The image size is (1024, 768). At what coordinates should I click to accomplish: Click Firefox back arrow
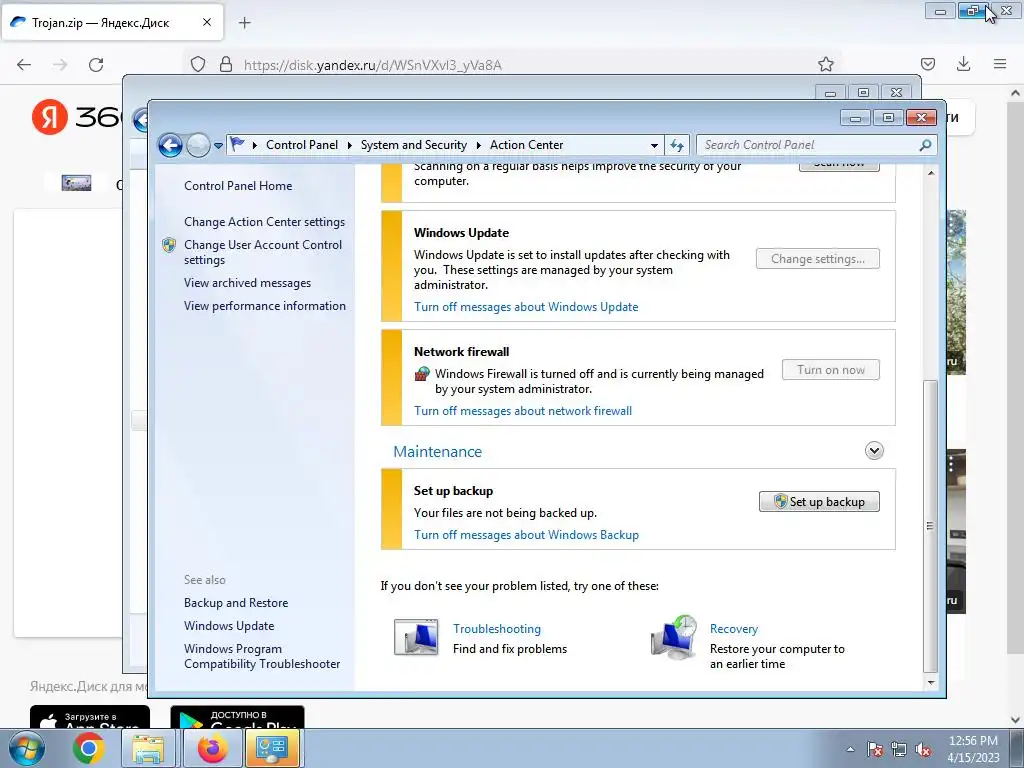click(x=24, y=64)
